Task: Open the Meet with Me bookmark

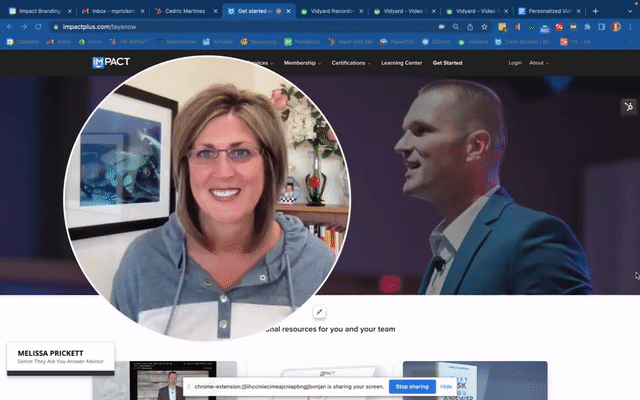Action: [x=351, y=42]
